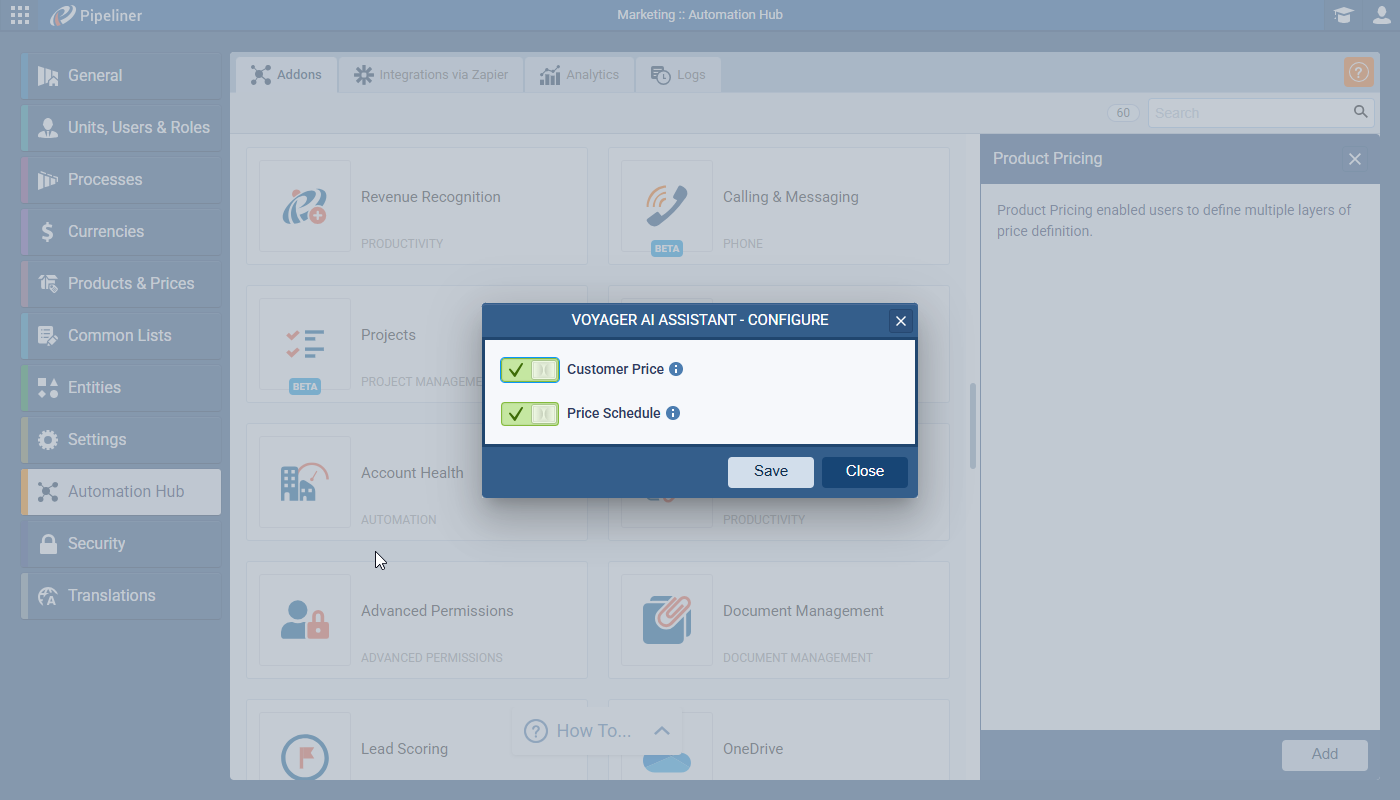Toggle the Price Schedule switch
1400x800 pixels.
coord(530,414)
